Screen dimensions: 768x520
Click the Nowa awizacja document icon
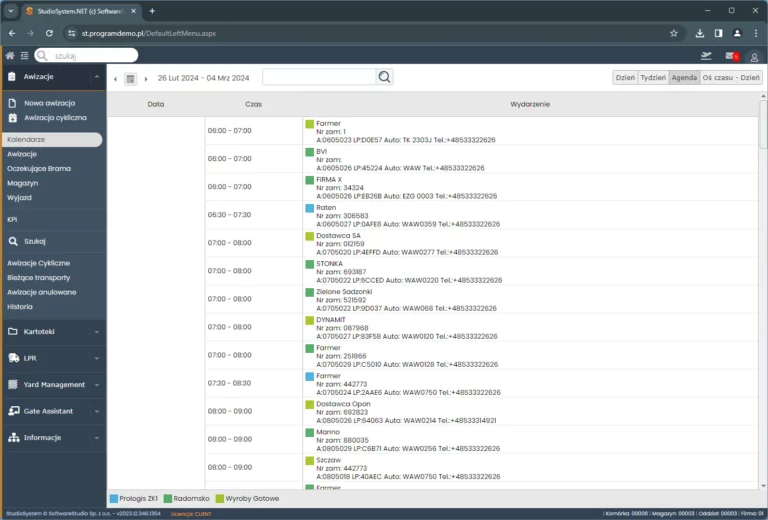[13, 103]
